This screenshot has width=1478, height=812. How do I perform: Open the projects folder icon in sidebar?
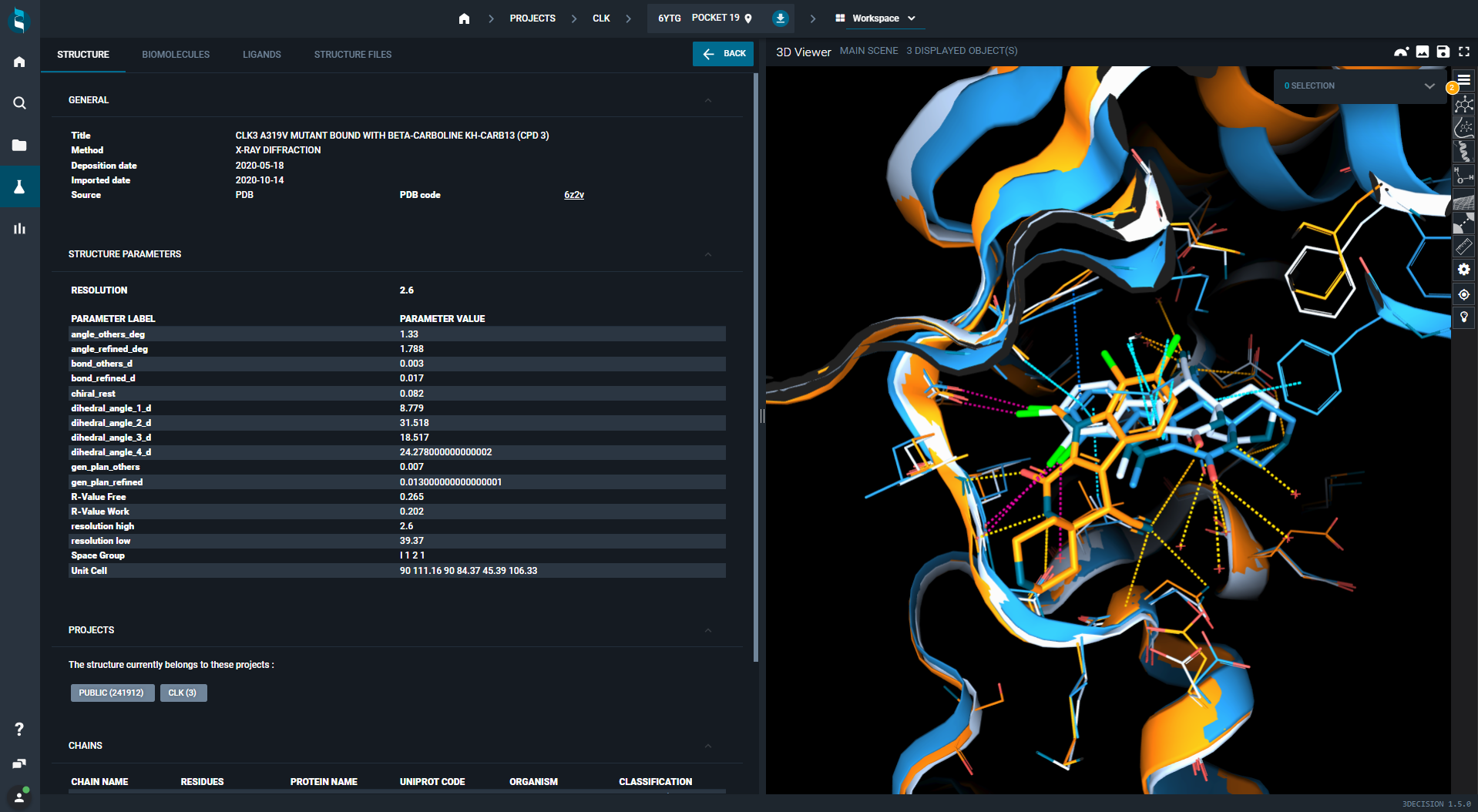click(x=19, y=145)
